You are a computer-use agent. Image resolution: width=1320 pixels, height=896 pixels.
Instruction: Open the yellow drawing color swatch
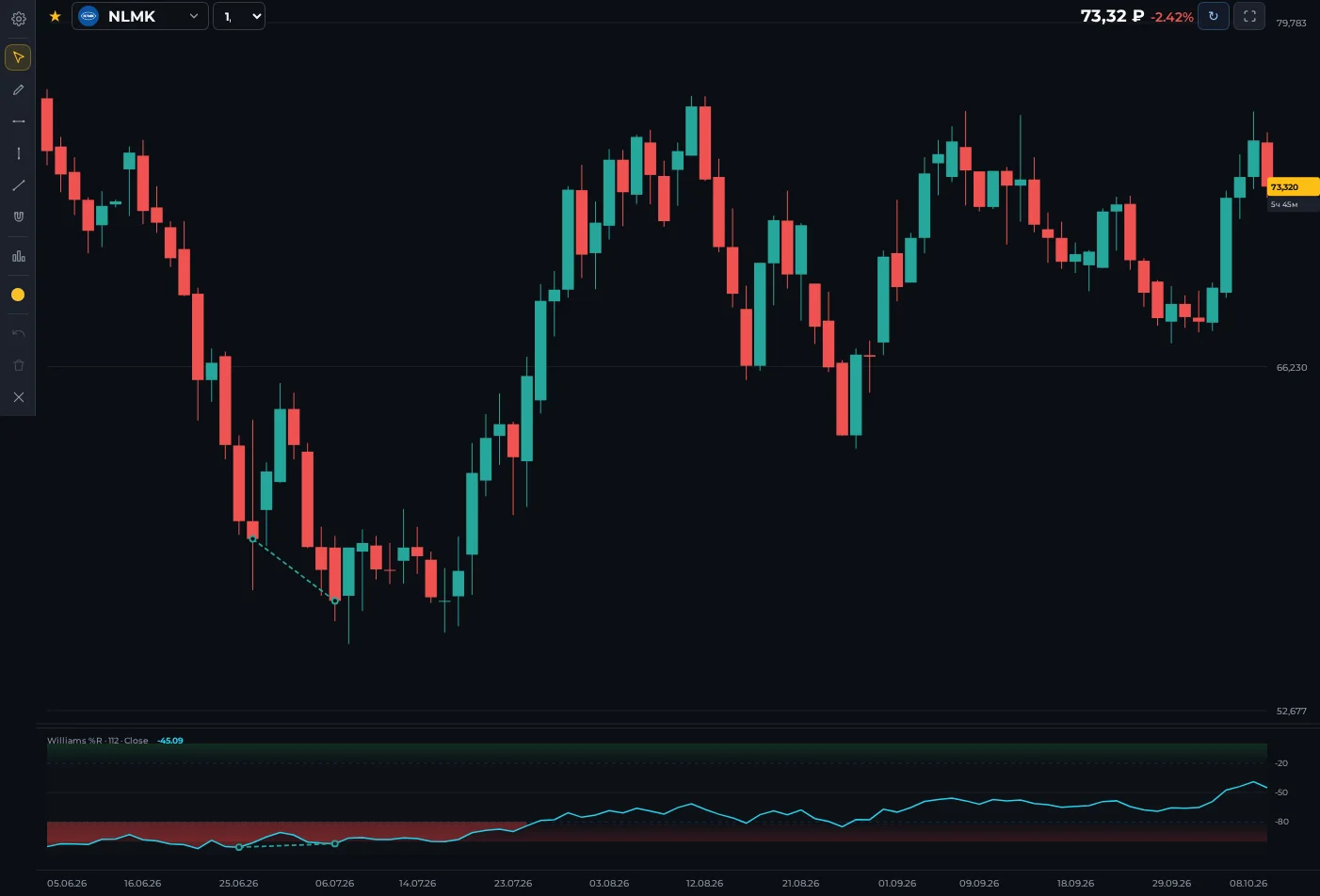(x=18, y=295)
